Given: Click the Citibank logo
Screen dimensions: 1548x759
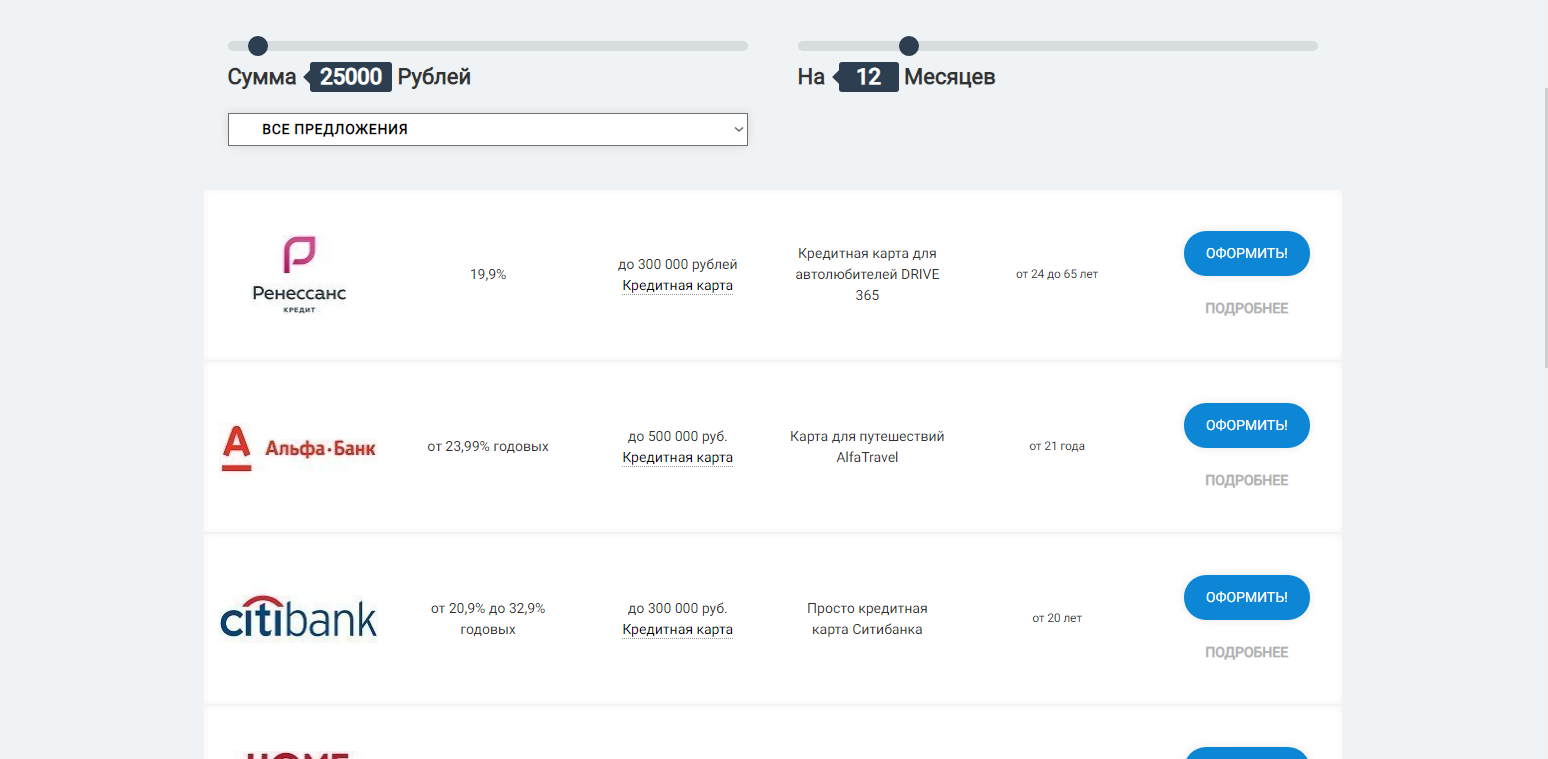Looking at the screenshot, I should (x=299, y=618).
